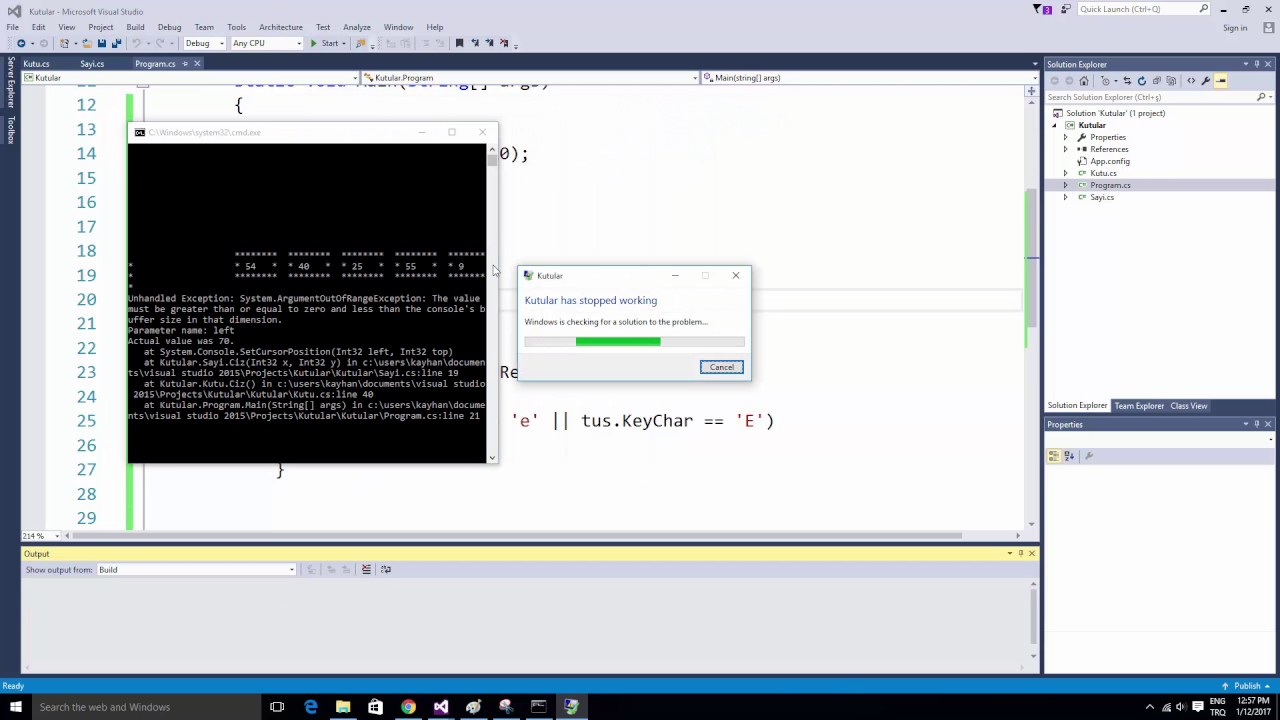
Task: Toggle bookmark using the toolbar bookmark icon
Action: 459,43
